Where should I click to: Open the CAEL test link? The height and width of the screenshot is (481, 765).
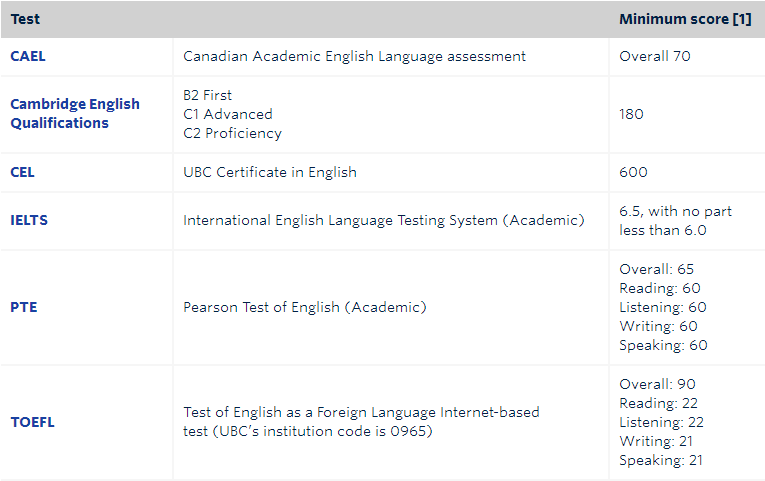(x=28, y=56)
